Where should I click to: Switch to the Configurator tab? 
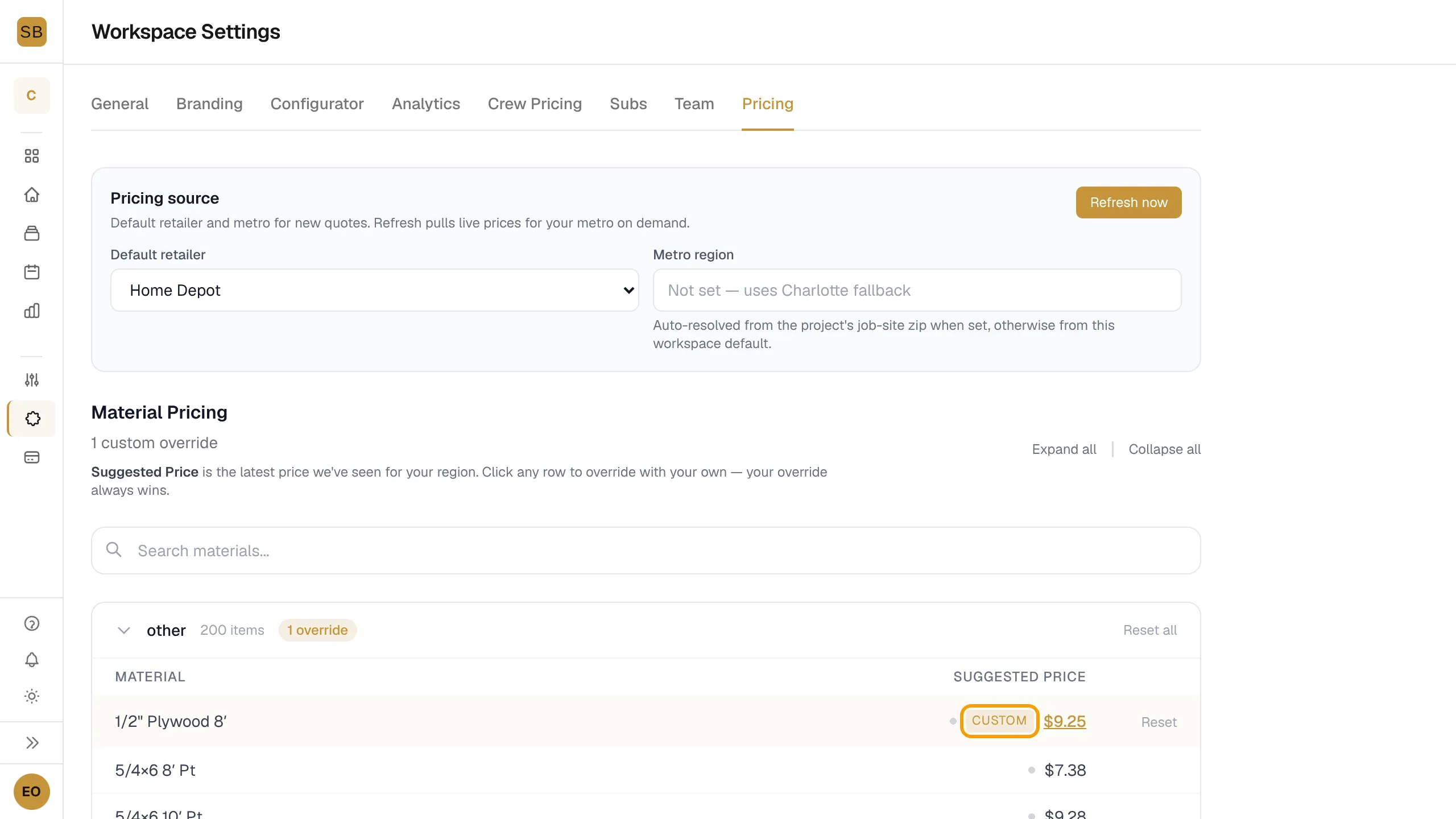[x=317, y=104]
